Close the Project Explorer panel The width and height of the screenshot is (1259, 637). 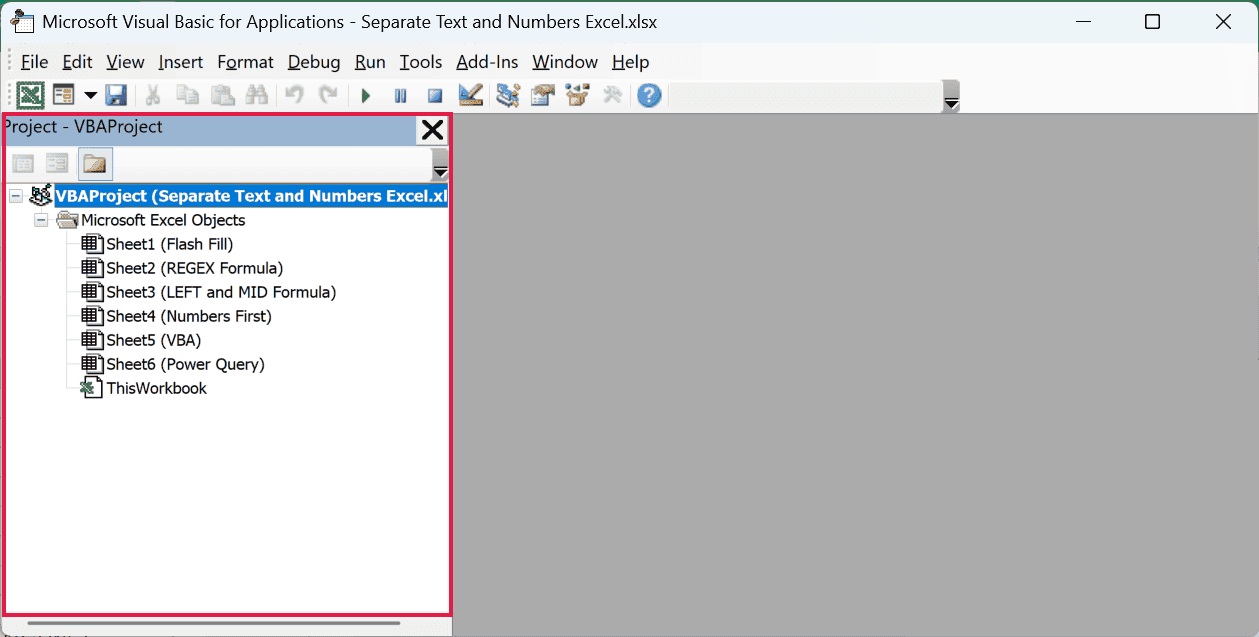433,129
